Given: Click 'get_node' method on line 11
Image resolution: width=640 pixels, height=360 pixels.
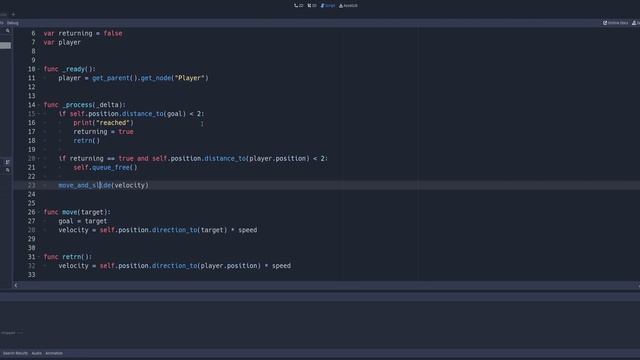Looking at the screenshot, I should [156, 78].
